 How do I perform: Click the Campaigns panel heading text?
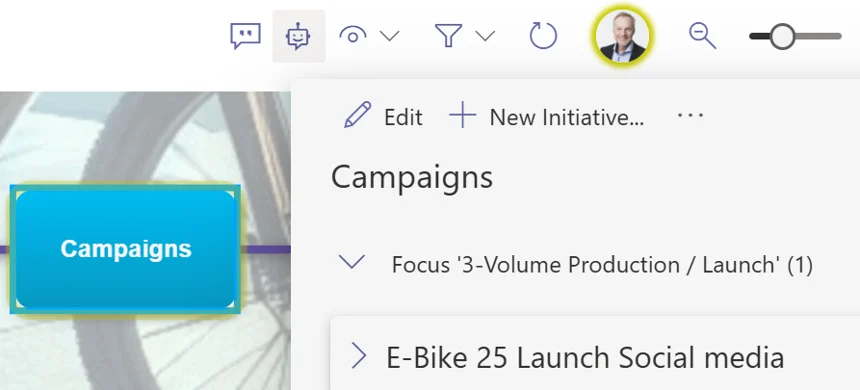[x=412, y=179]
